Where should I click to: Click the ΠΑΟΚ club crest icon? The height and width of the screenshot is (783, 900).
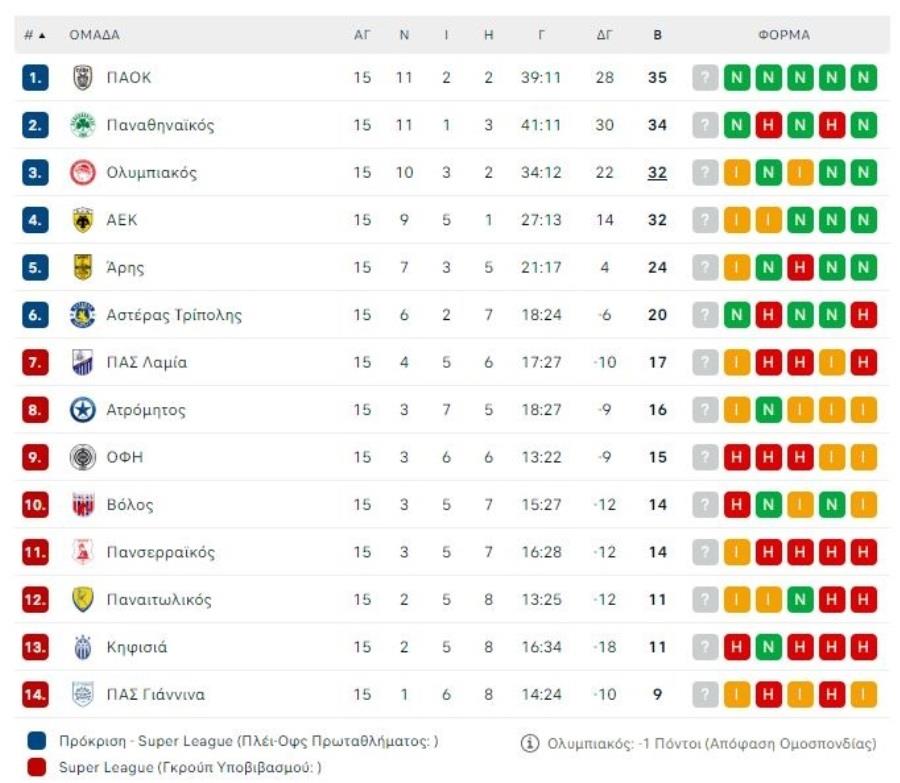83,78
